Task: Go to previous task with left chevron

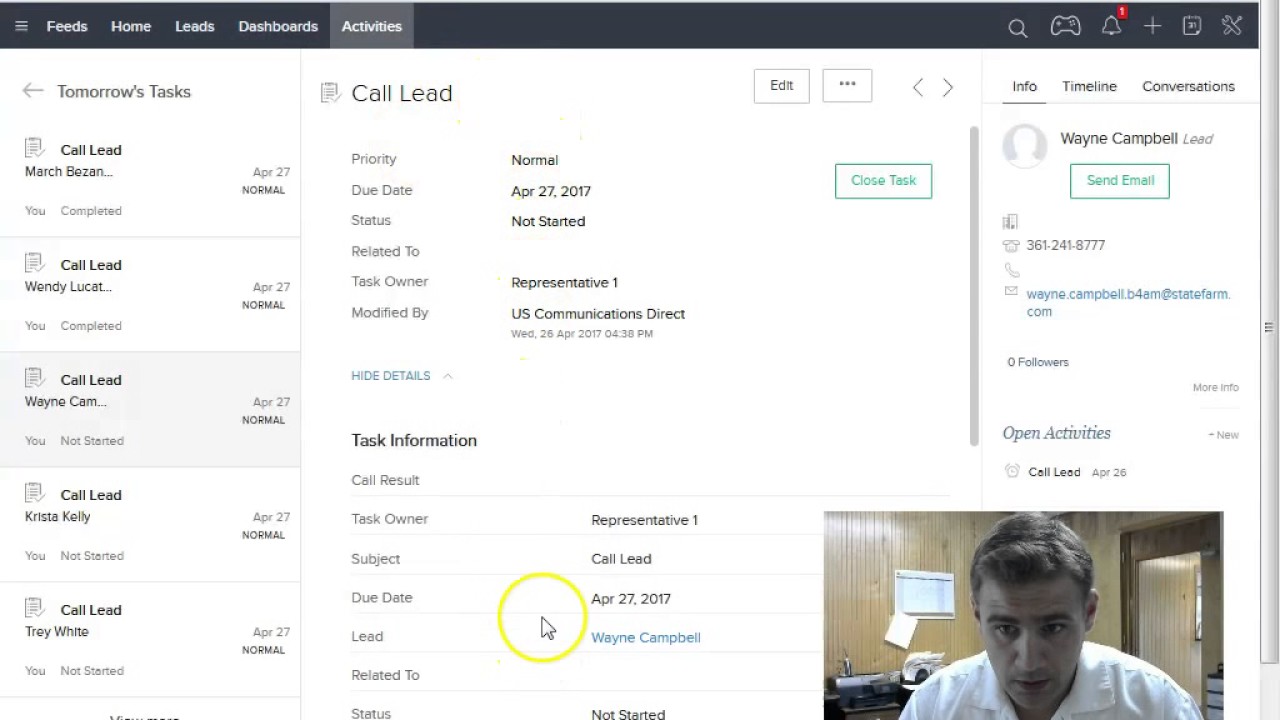Action: tap(918, 88)
